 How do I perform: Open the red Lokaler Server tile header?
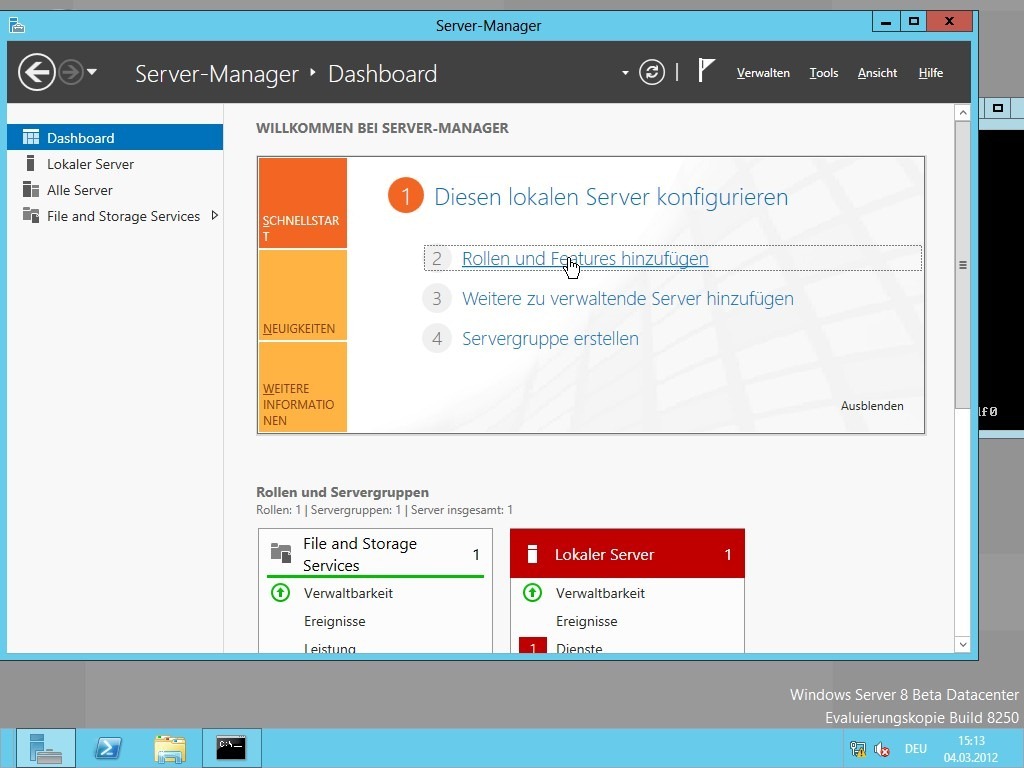point(627,554)
